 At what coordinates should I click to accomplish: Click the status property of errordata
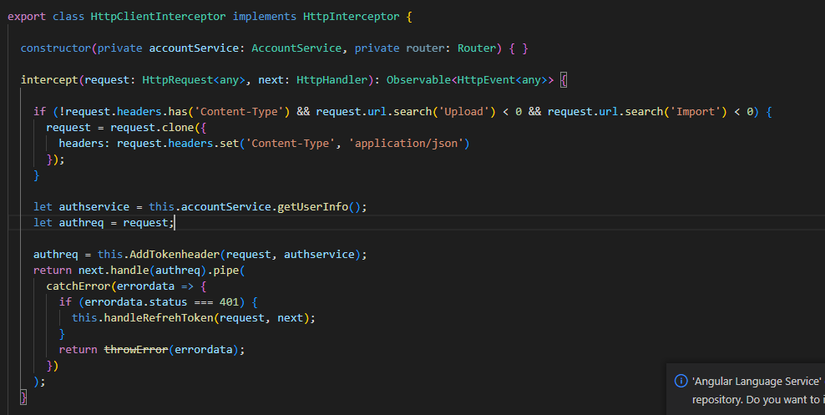click(168, 302)
